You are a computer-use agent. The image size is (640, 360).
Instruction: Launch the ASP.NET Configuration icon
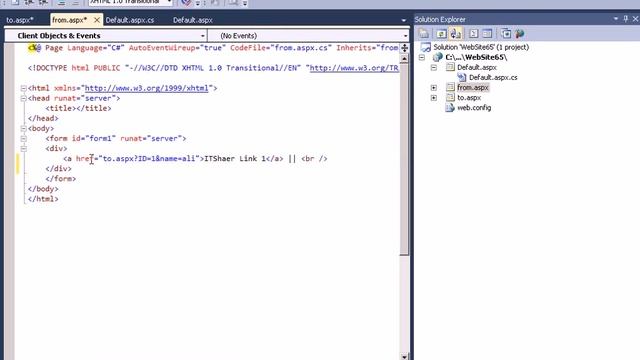[520, 33]
